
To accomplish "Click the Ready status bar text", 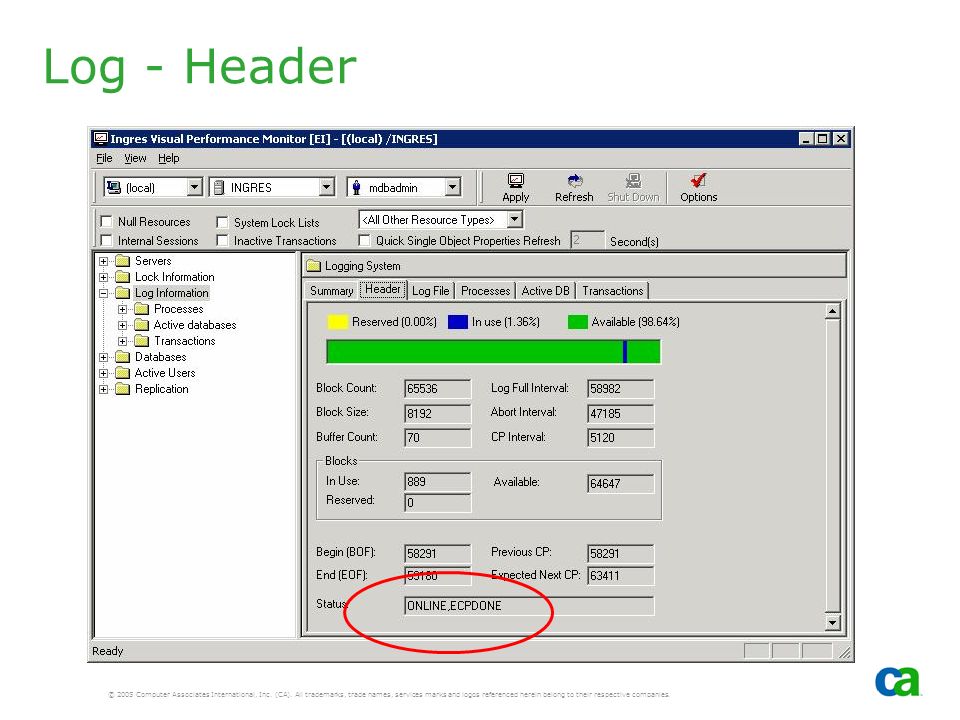I will 108,651.
